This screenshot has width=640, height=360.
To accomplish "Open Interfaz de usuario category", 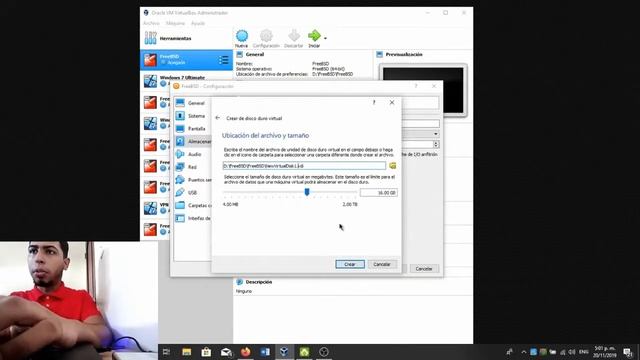I will pyautogui.click(x=192, y=218).
